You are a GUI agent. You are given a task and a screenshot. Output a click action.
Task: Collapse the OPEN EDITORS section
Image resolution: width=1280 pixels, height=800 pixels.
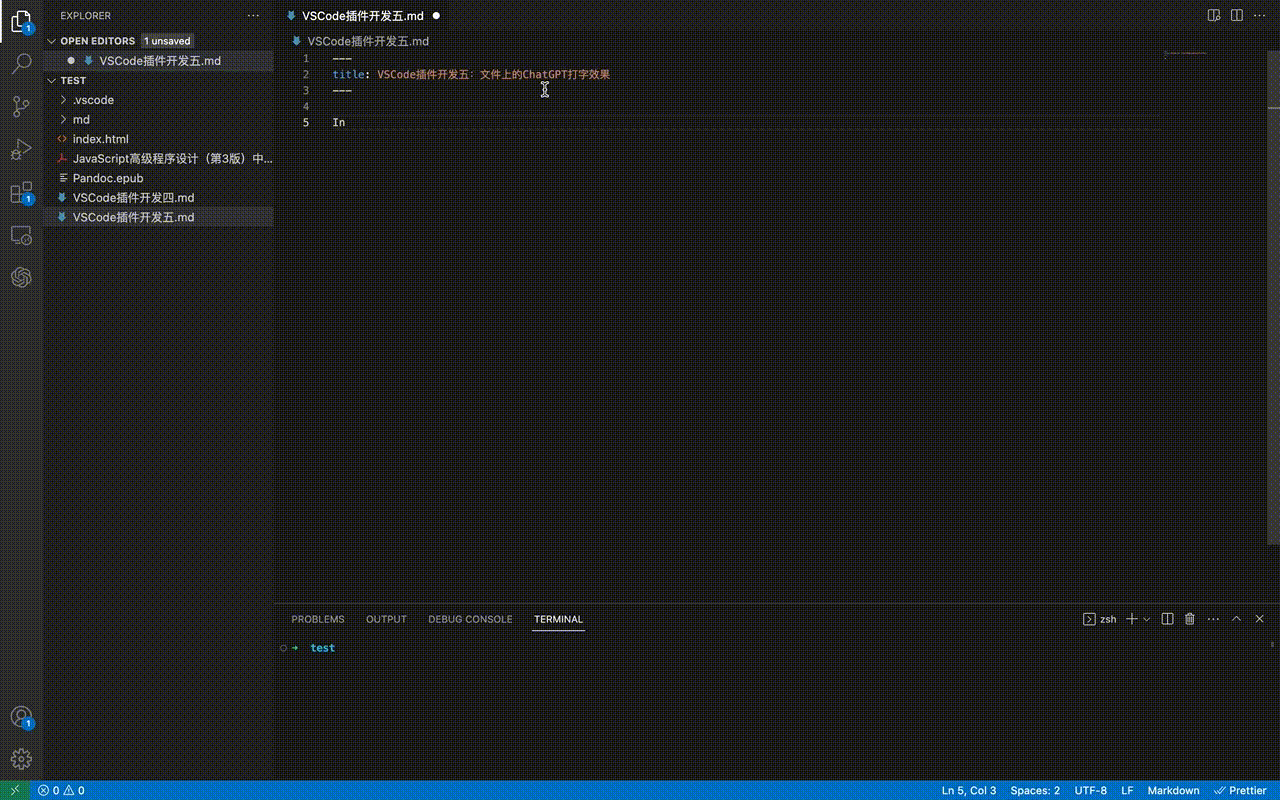pyautogui.click(x=52, y=41)
